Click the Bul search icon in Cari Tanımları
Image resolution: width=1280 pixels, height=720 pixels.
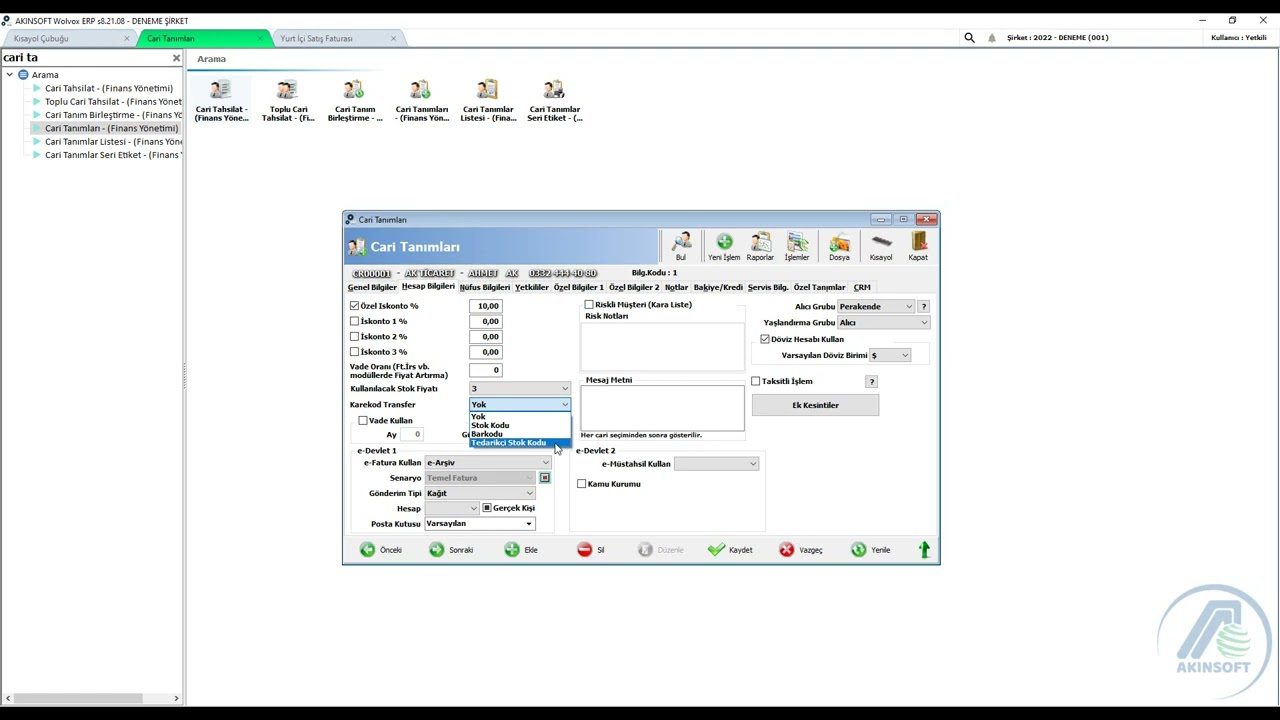(681, 246)
